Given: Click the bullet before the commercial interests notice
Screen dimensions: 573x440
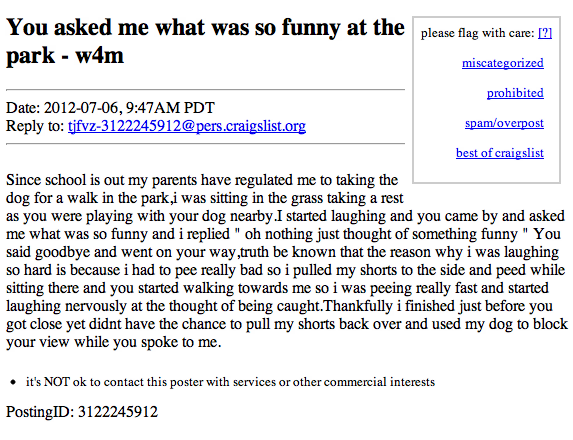Looking at the screenshot, I should tap(14, 383).
